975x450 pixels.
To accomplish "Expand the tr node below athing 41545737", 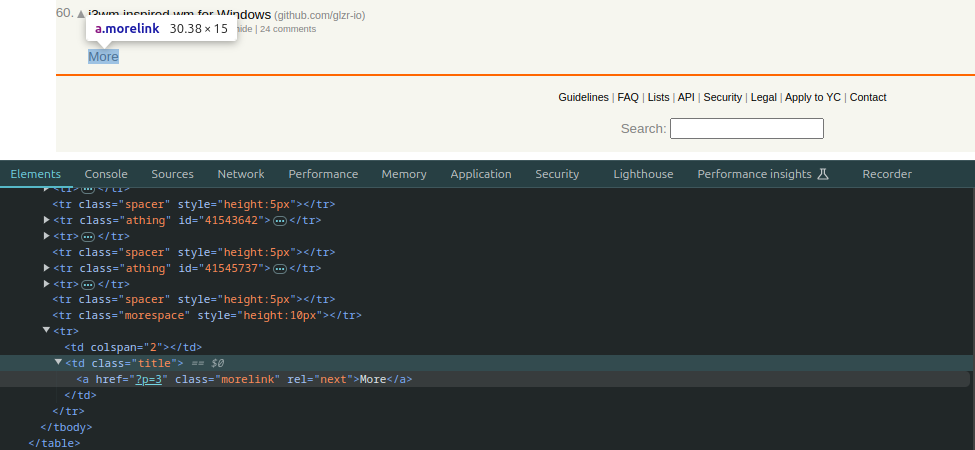I will coord(47,284).
